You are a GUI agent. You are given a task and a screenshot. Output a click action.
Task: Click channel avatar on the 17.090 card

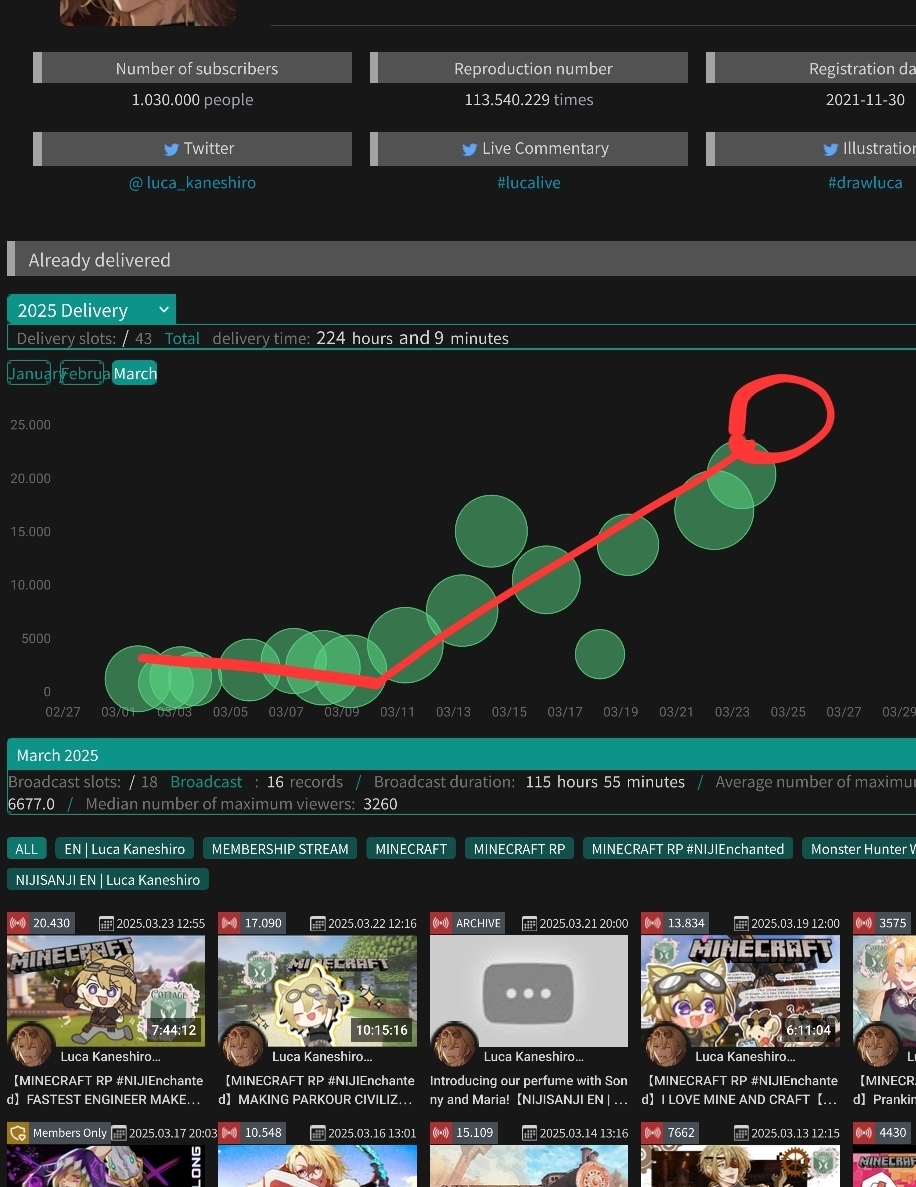242,1045
